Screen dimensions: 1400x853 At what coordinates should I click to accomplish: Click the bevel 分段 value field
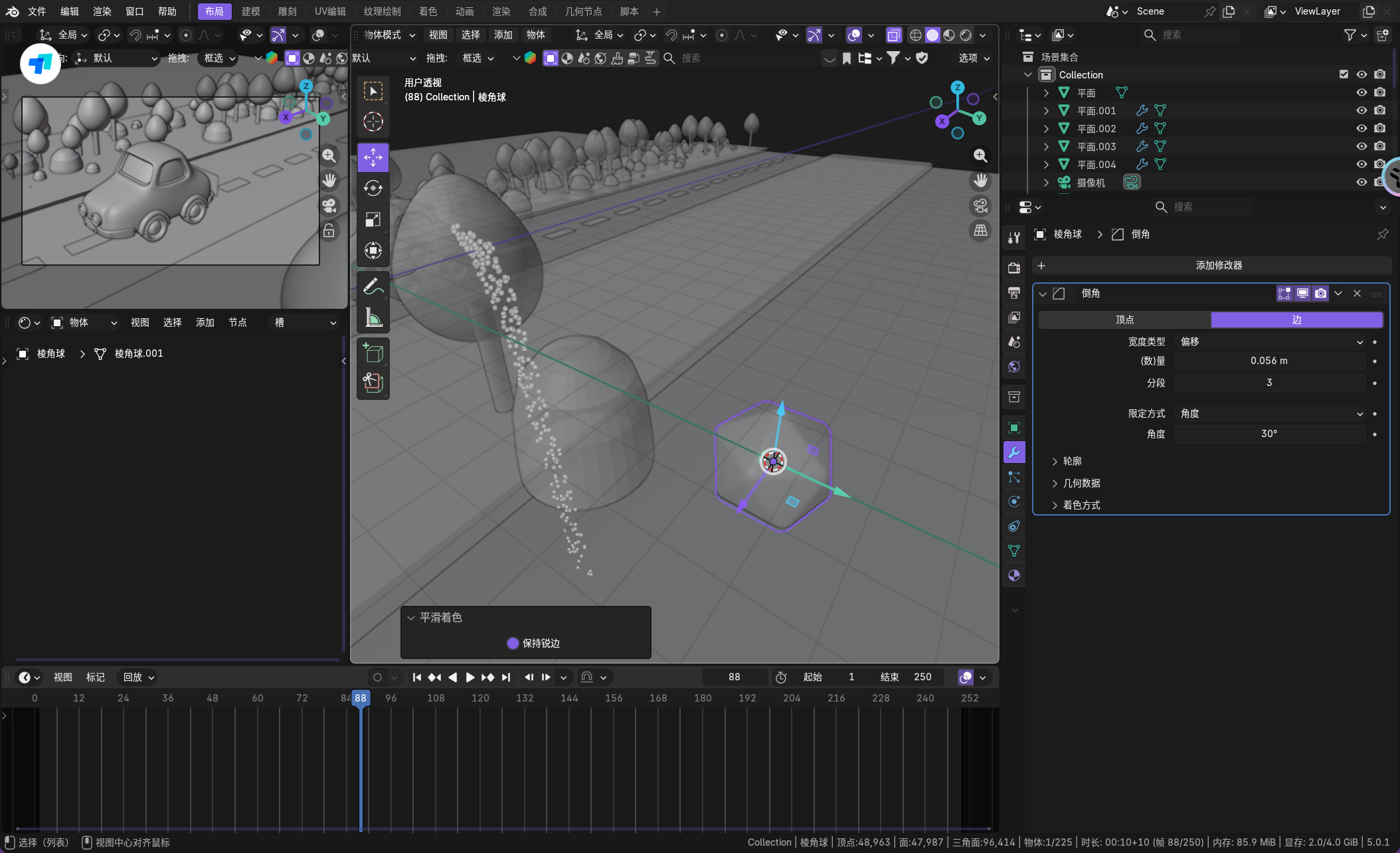tap(1269, 383)
